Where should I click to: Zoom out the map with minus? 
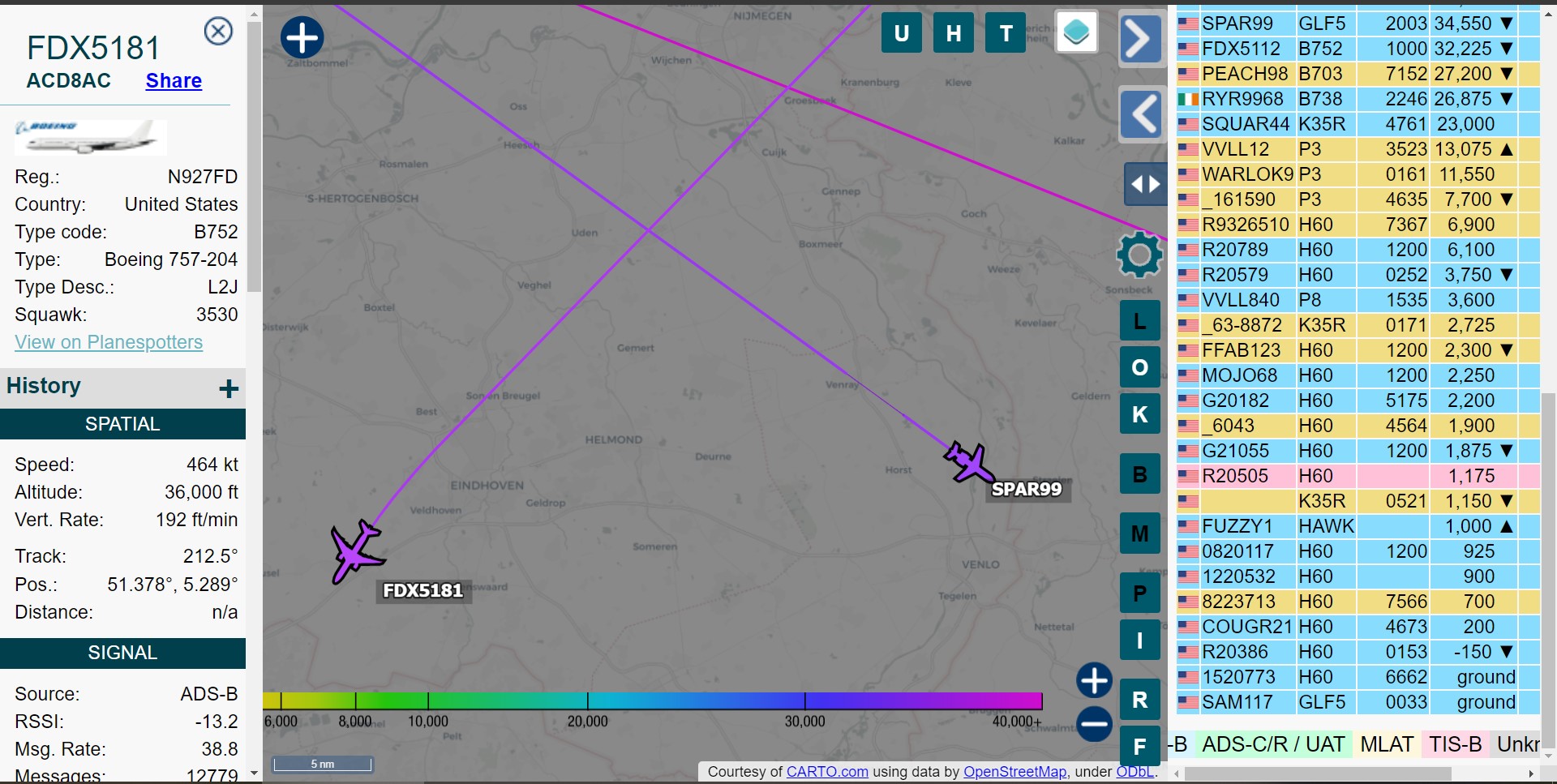point(1094,723)
